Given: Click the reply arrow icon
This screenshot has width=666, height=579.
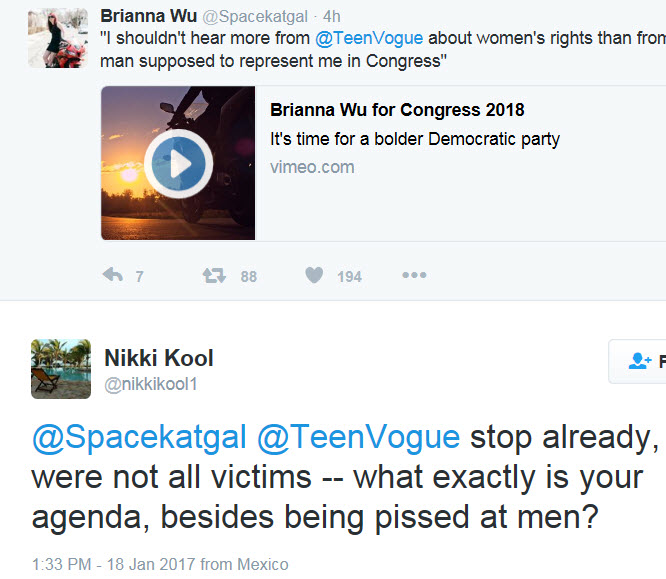Looking at the screenshot, I should 113,275.
